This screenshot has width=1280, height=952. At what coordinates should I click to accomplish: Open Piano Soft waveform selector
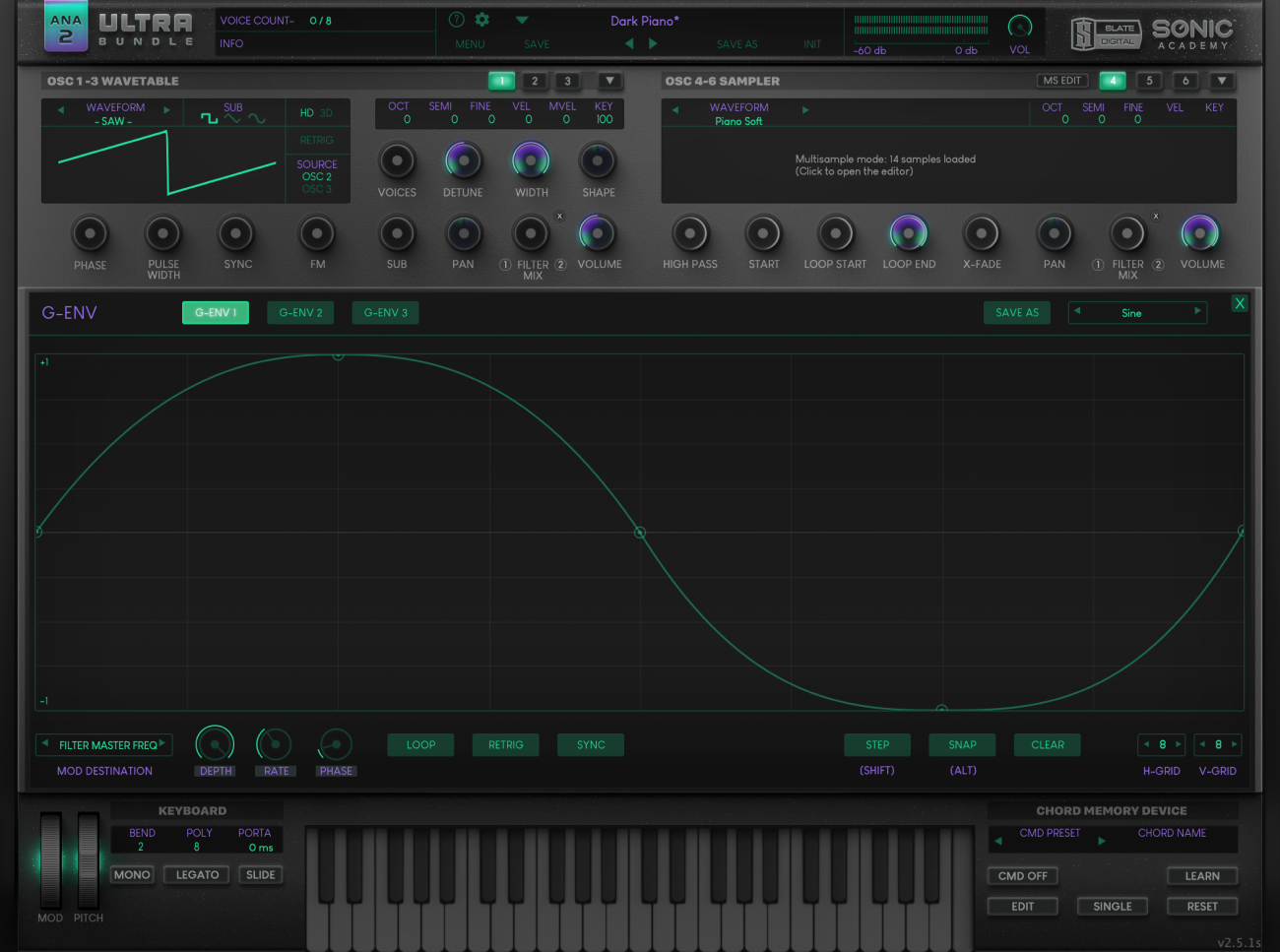coord(738,122)
